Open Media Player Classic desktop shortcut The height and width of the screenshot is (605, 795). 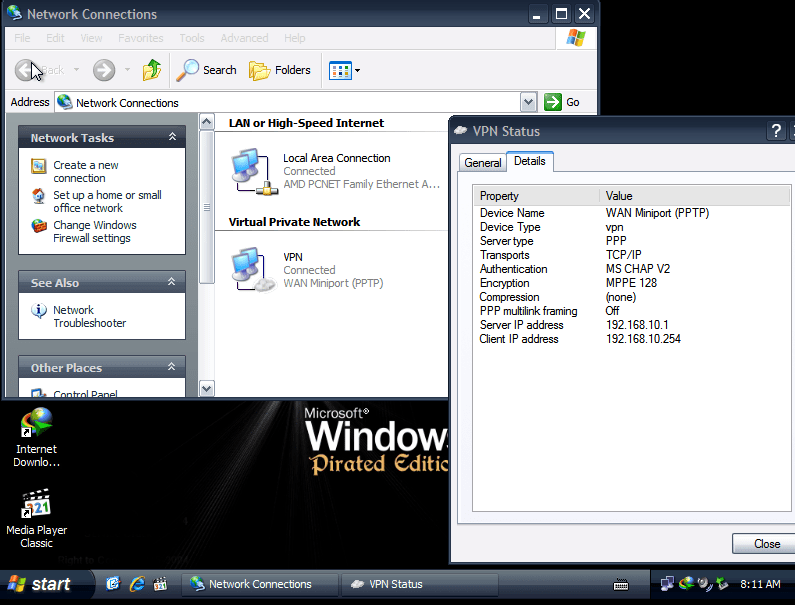point(37,518)
